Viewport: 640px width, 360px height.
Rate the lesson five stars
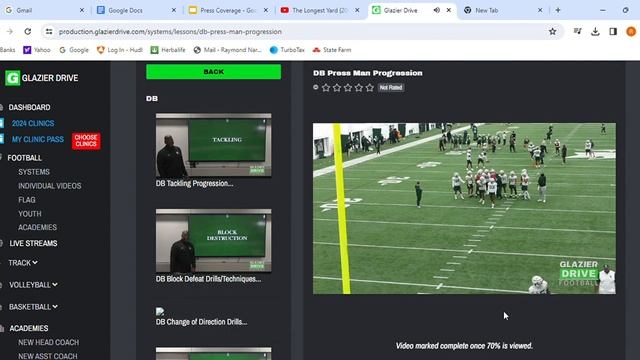click(370, 87)
